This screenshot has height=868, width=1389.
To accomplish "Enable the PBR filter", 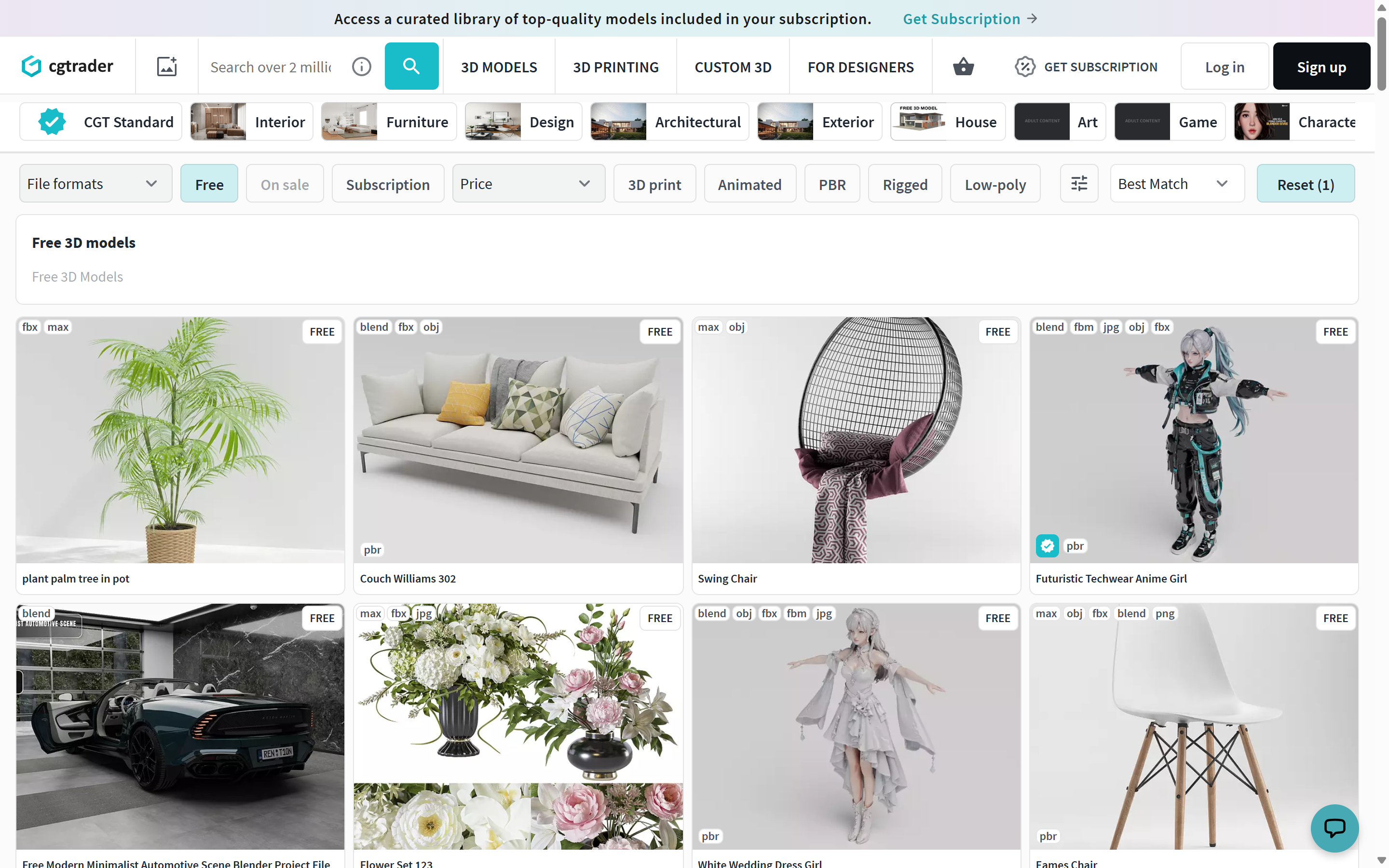I will point(832,184).
